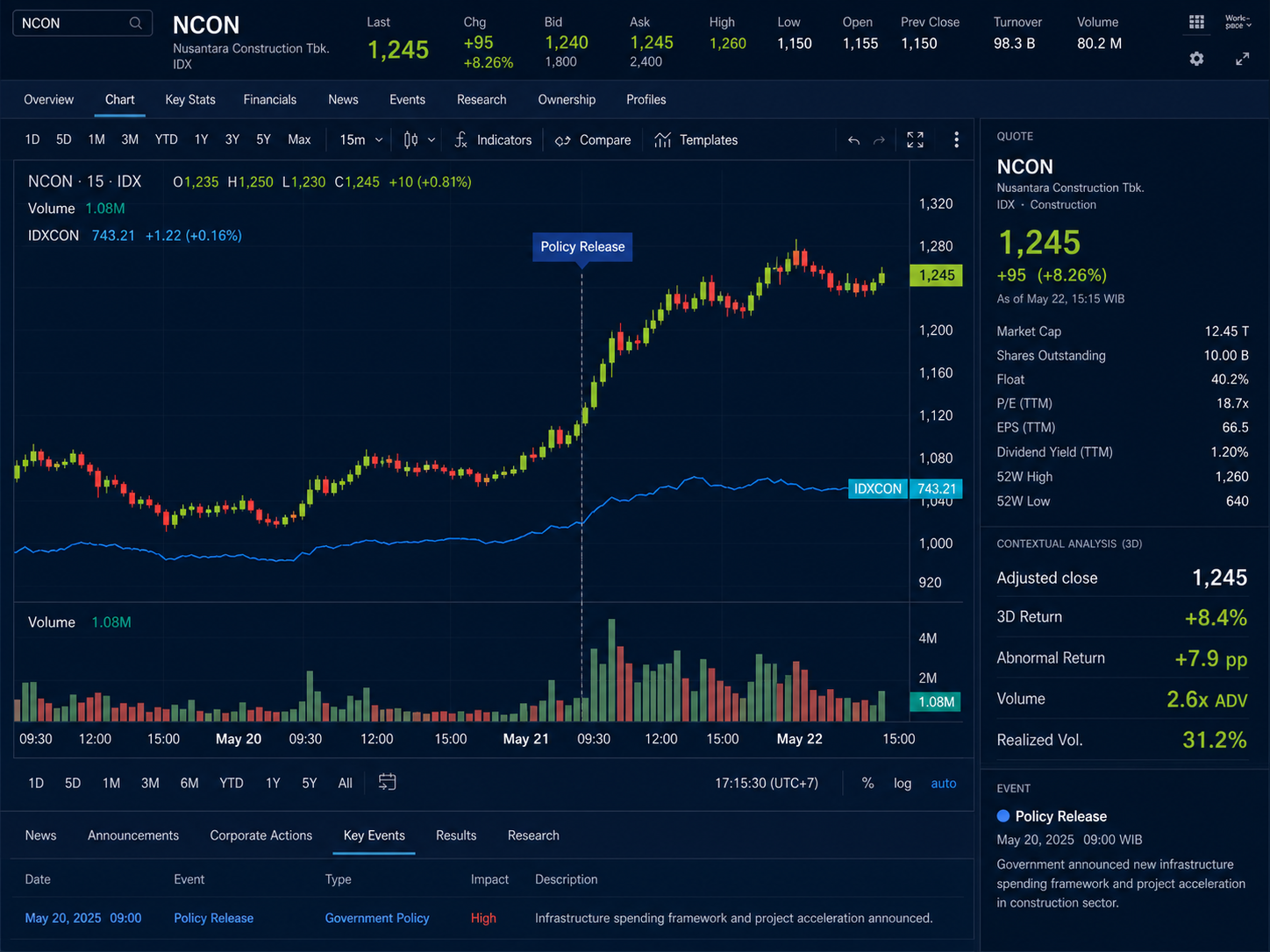Select the 1D range in top toolbar
Viewport: 1270px width, 952px height.
[32, 139]
